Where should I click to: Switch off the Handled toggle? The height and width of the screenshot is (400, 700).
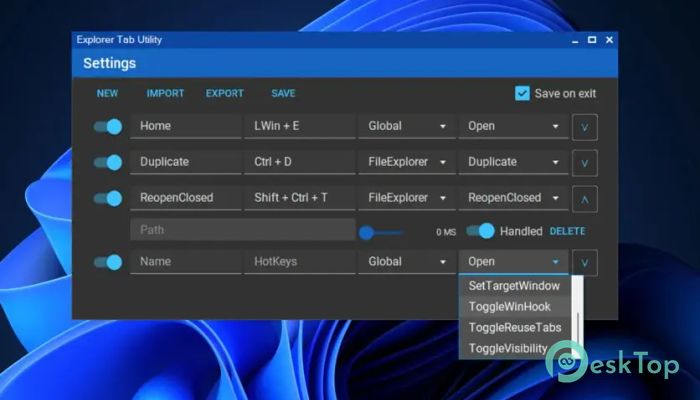tap(480, 231)
